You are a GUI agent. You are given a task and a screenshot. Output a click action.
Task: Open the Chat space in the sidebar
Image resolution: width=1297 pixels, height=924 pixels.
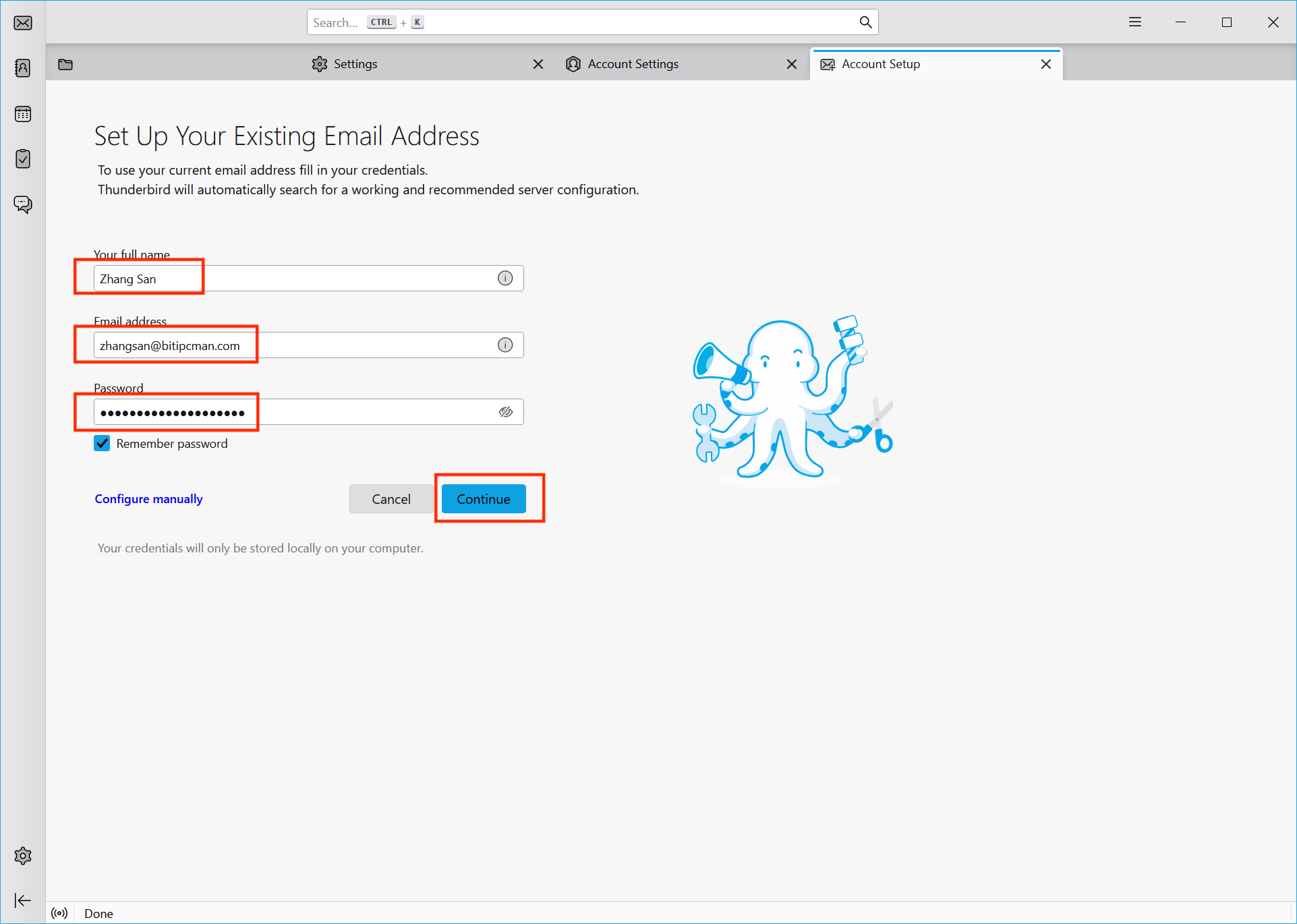[23, 204]
